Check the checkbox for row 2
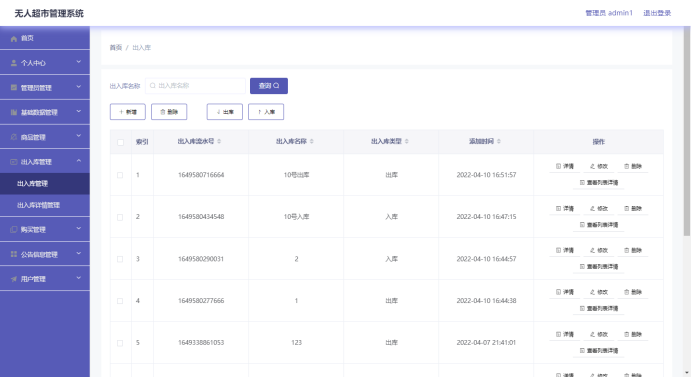Viewport: 692px width, 377px height. [120, 217]
